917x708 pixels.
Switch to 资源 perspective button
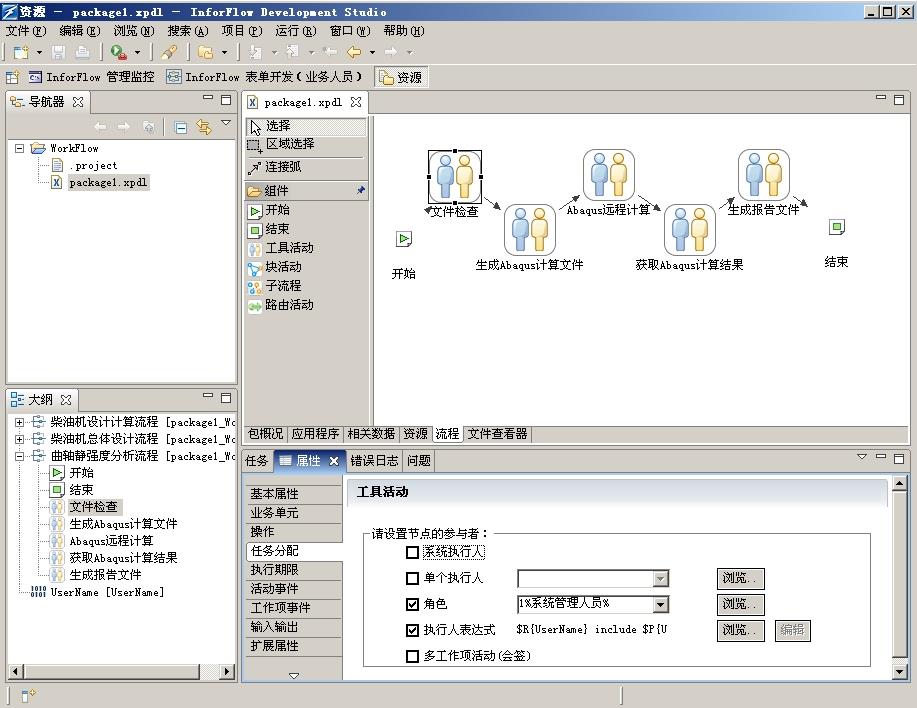[x=401, y=77]
